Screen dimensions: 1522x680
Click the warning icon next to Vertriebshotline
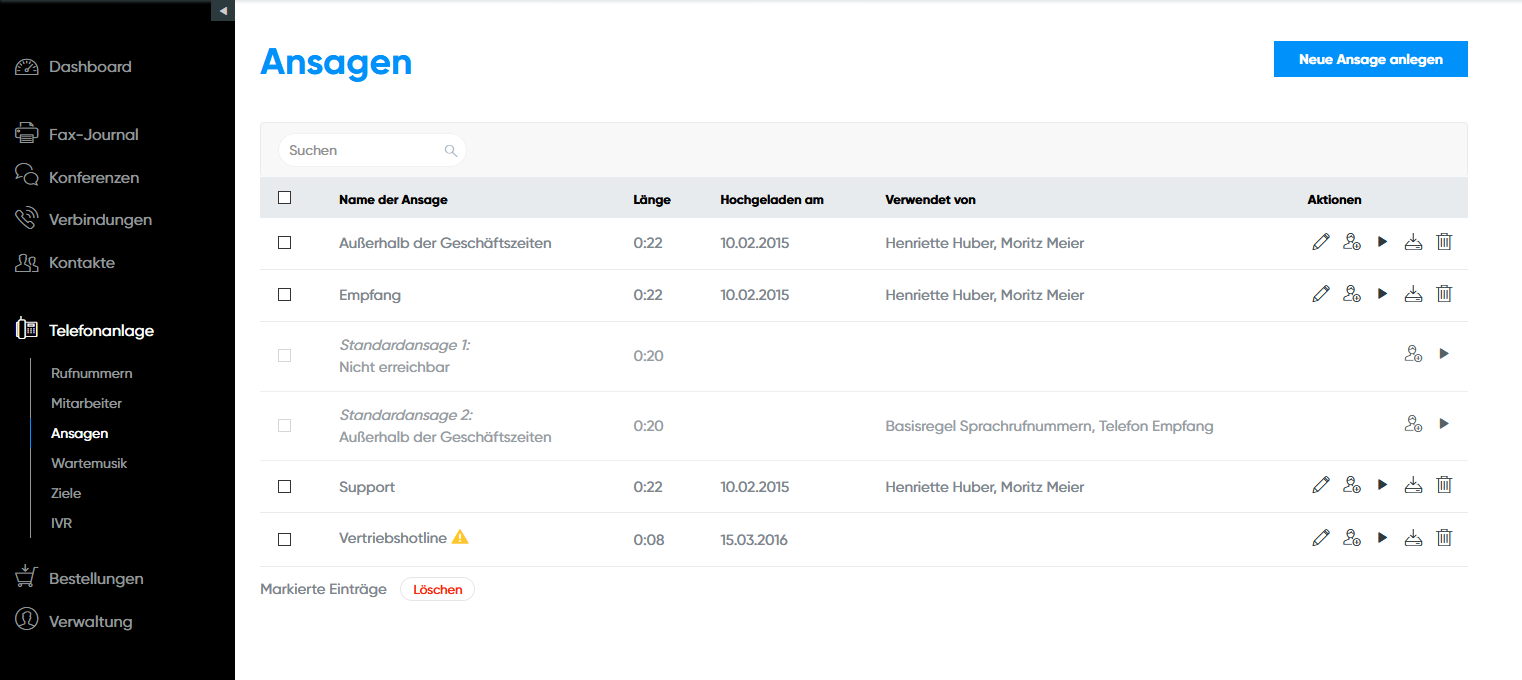[x=460, y=537]
